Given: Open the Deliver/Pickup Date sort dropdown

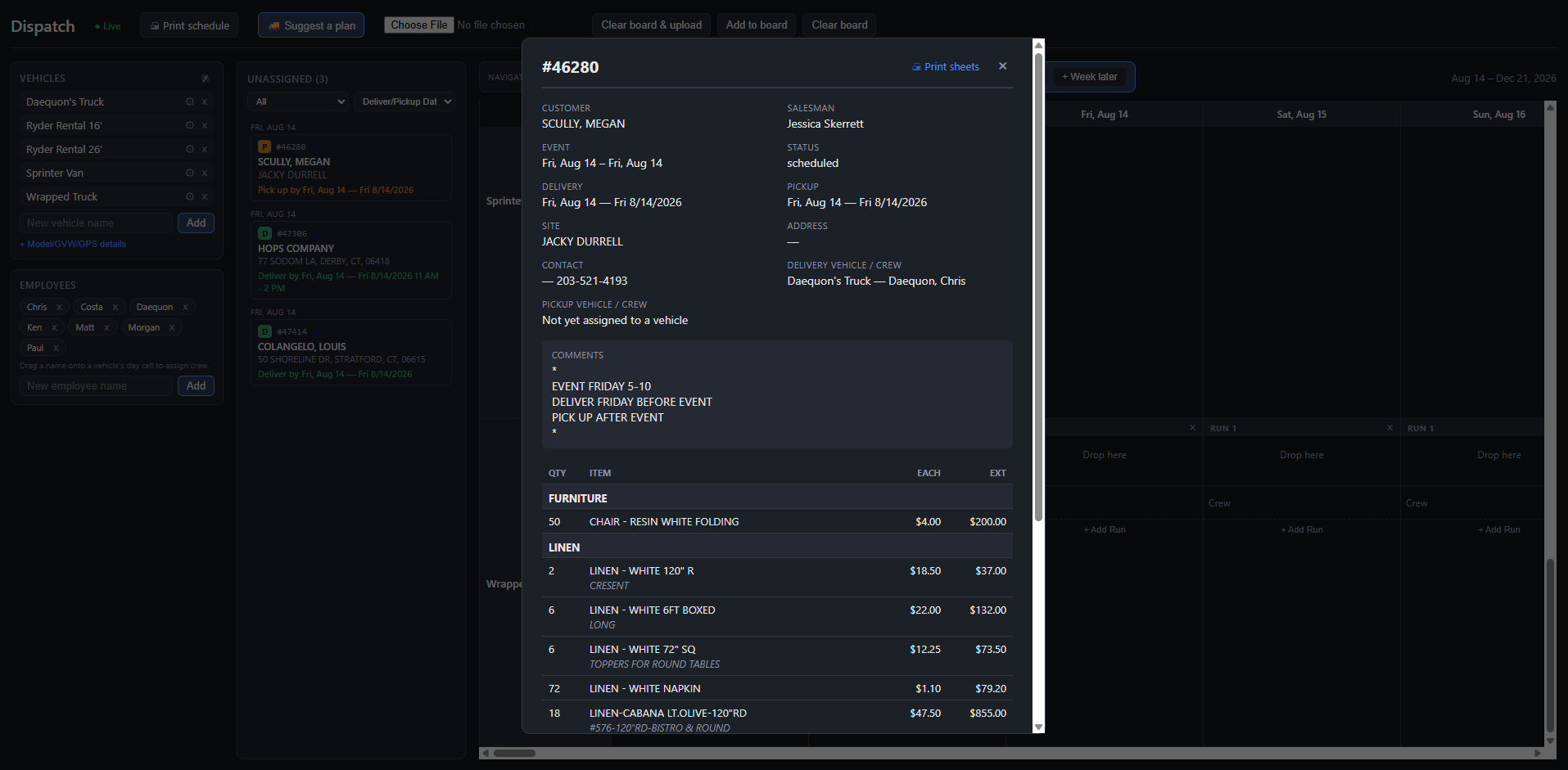Looking at the screenshot, I should tap(404, 101).
